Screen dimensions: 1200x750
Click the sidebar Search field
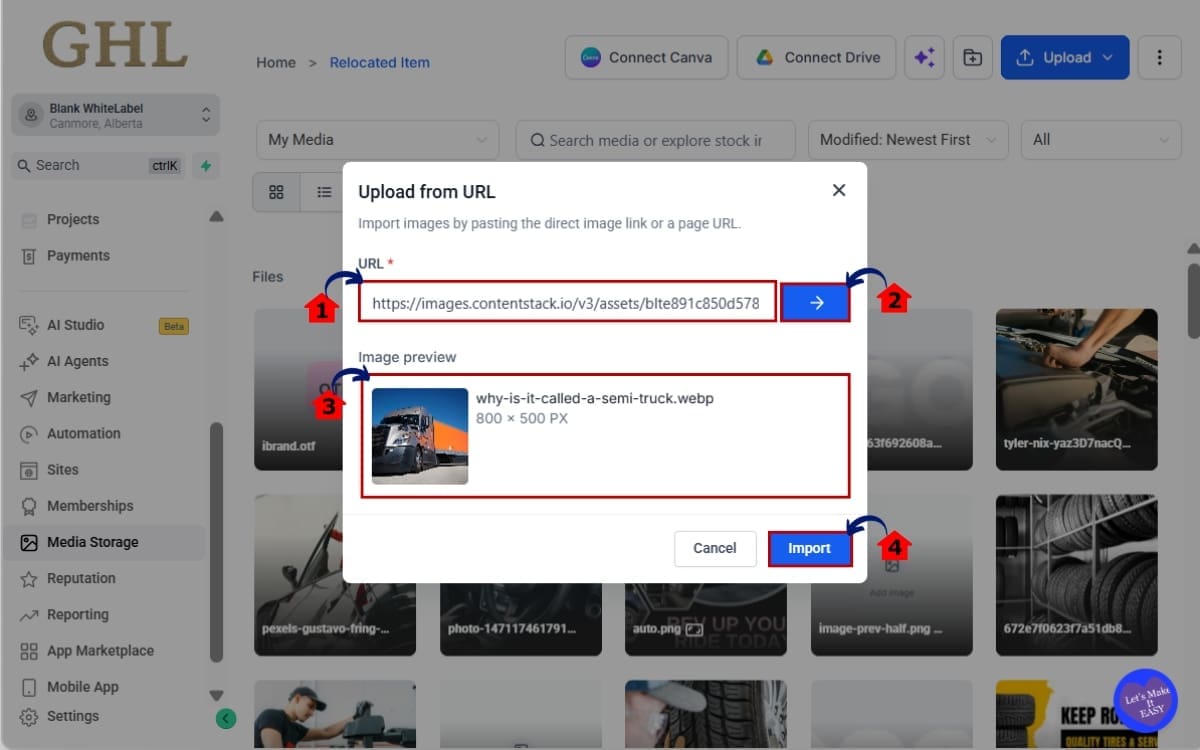click(x=97, y=166)
